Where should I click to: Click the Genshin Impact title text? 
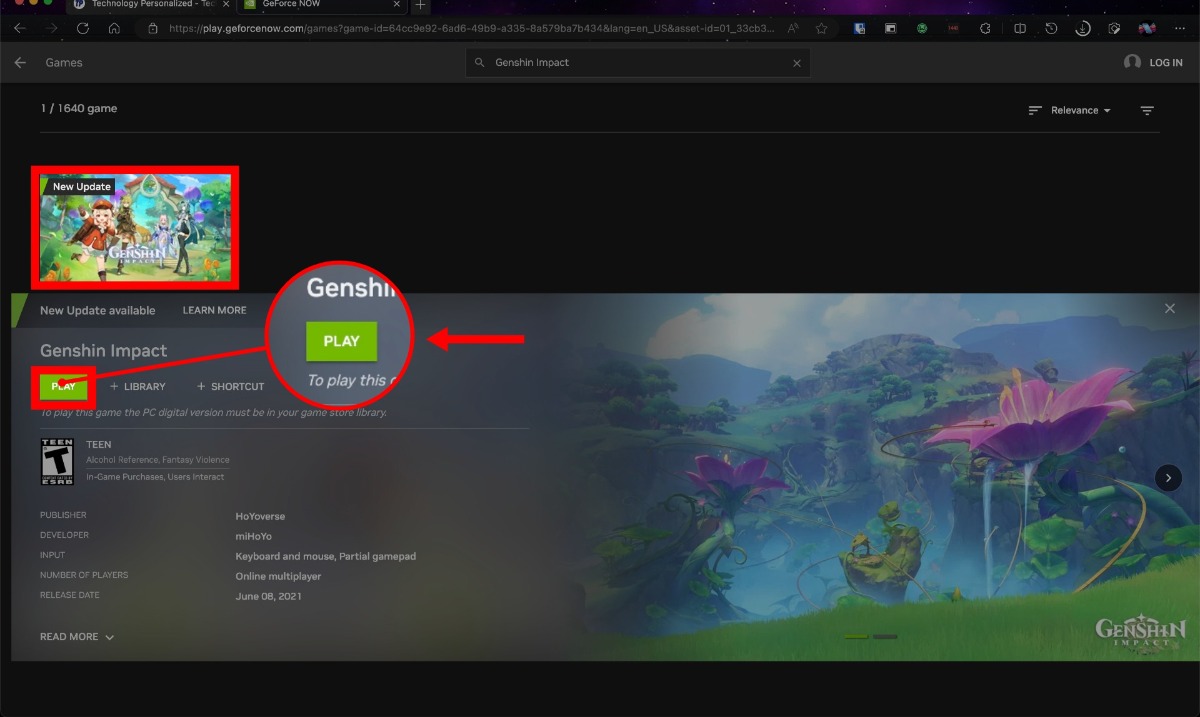(x=104, y=351)
